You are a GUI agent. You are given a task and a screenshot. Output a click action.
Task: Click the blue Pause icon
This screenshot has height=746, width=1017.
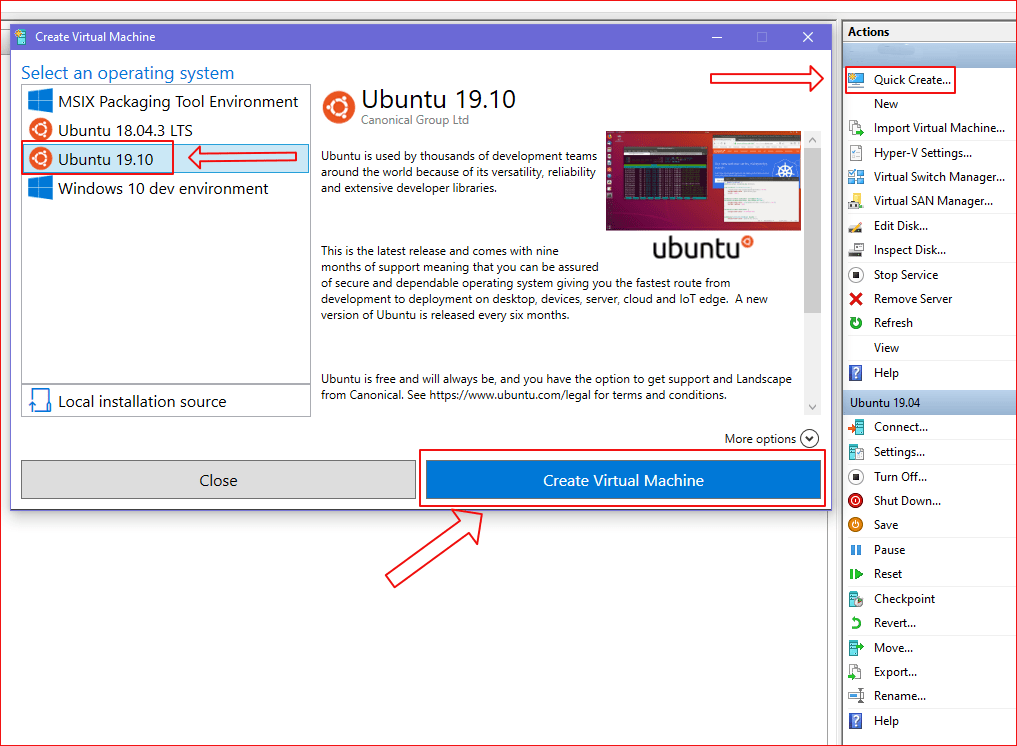[x=856, y=549]
